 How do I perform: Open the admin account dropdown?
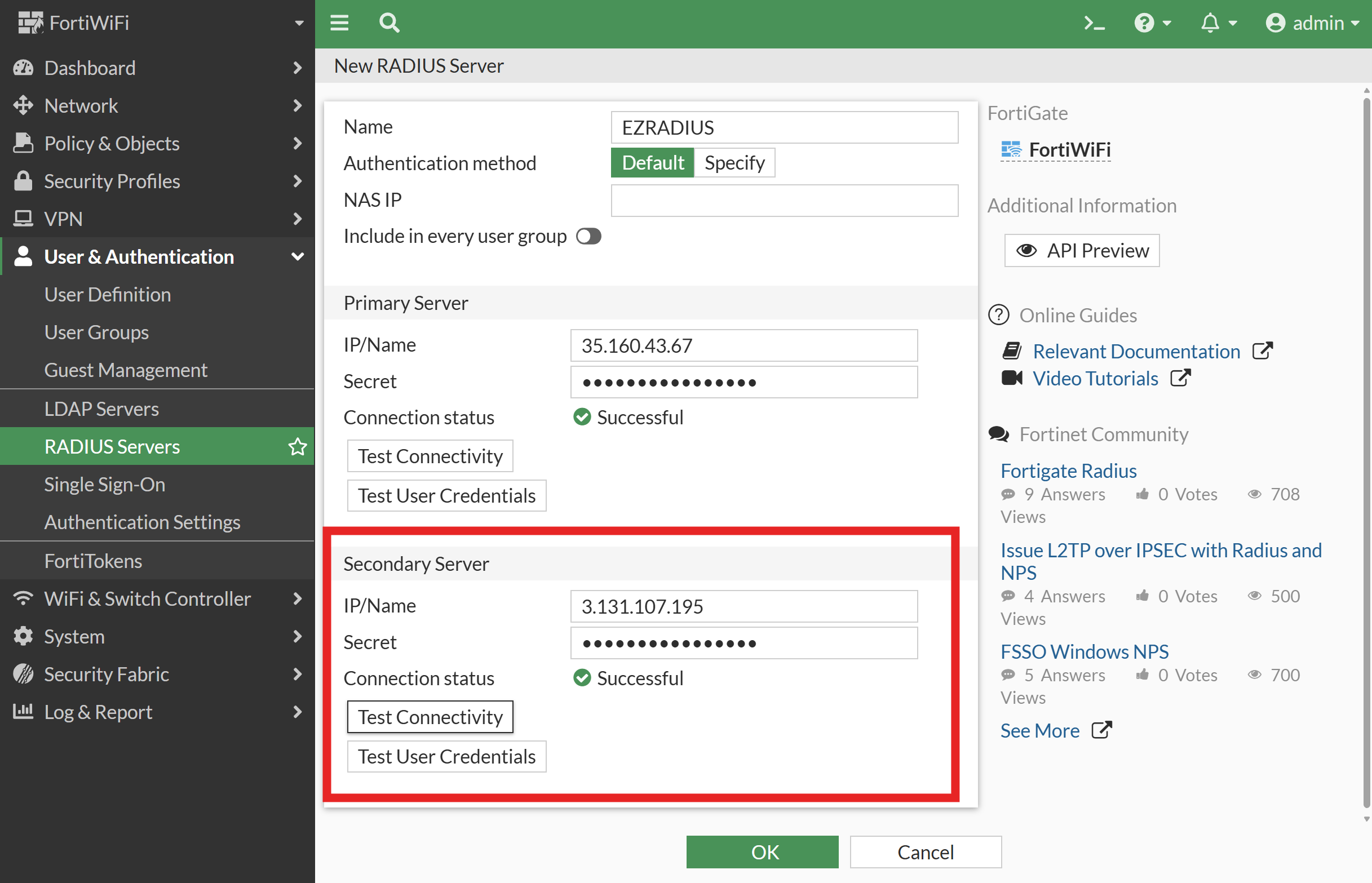point(1313,23)
